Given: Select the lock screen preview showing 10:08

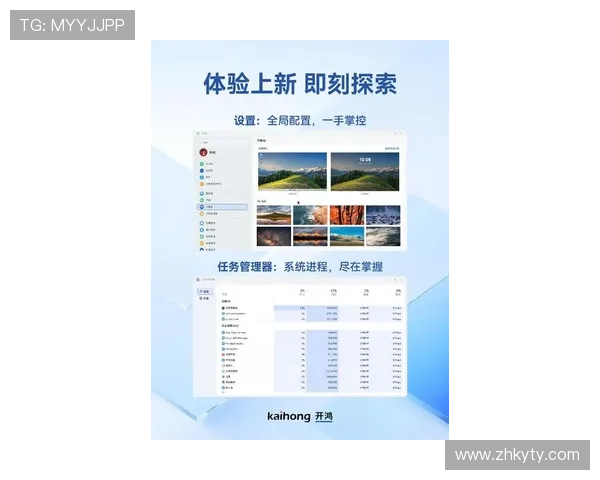Looking at the screenshot, I should coord(365,171).
